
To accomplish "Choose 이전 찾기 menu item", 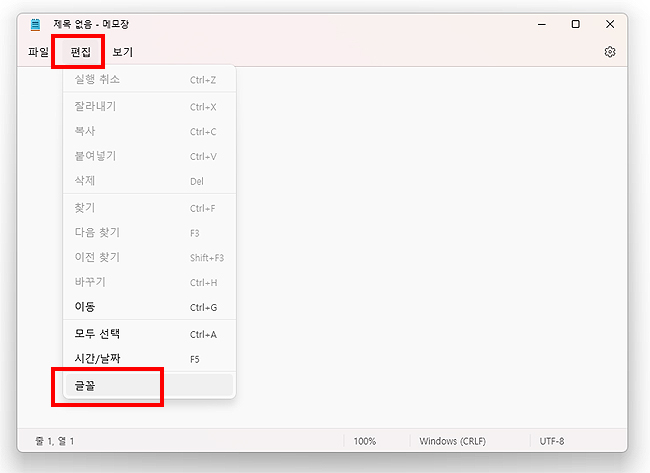I will (x=149, y=257).
